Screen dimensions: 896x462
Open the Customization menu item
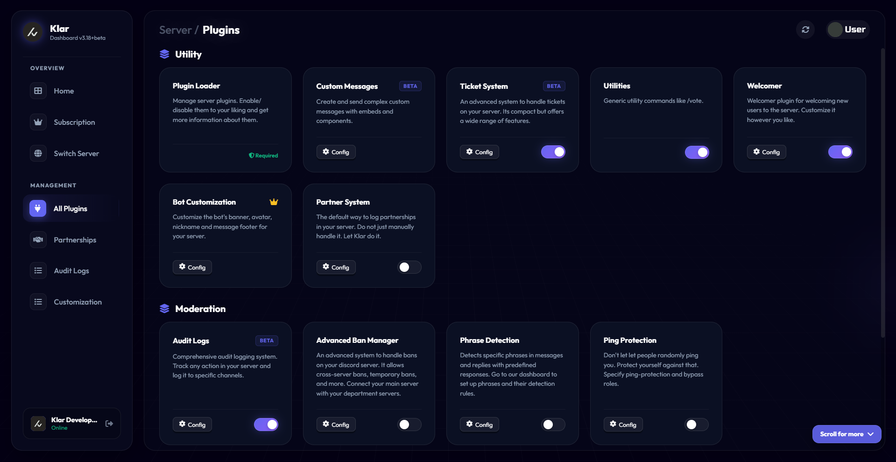(x=77, y=302)
